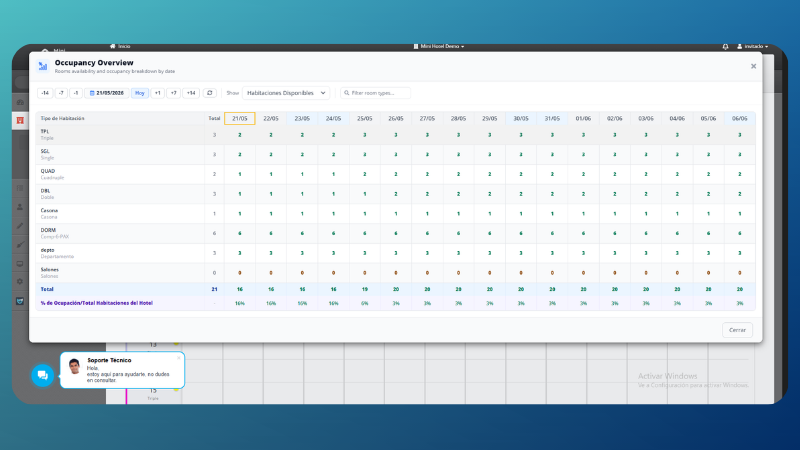
Task: Click the Soporte Tecnico agent avatar
Action: pos(74,366)
